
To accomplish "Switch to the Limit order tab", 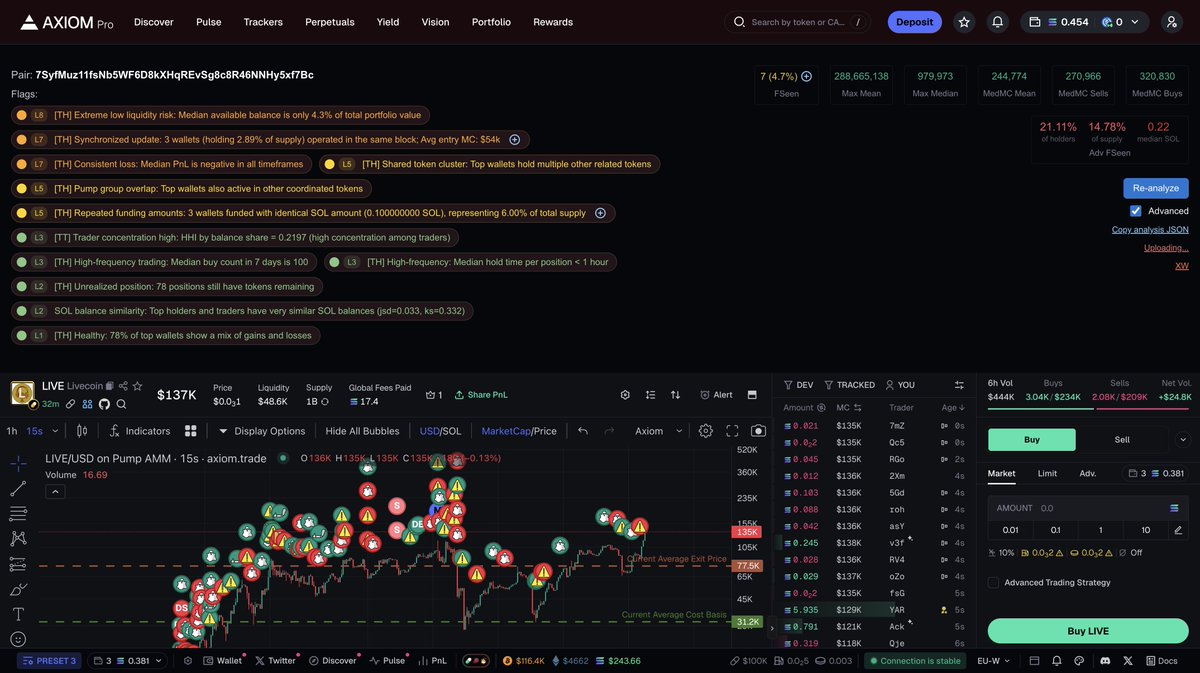I will coord(1047,473).
